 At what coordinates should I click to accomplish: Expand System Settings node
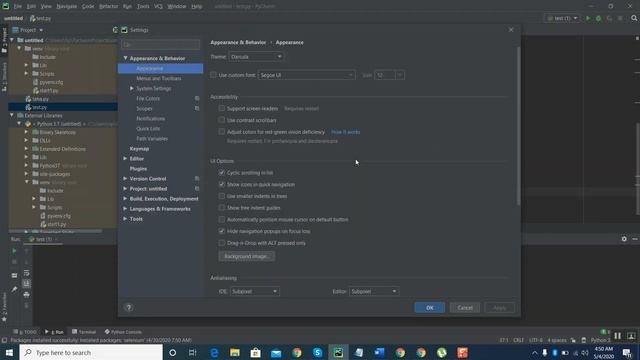click(132, 88)
